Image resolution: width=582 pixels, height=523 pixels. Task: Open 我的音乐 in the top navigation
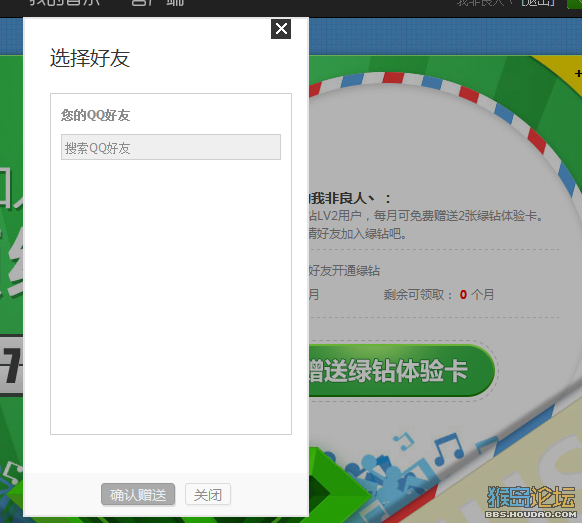click(x=65, y=3)
